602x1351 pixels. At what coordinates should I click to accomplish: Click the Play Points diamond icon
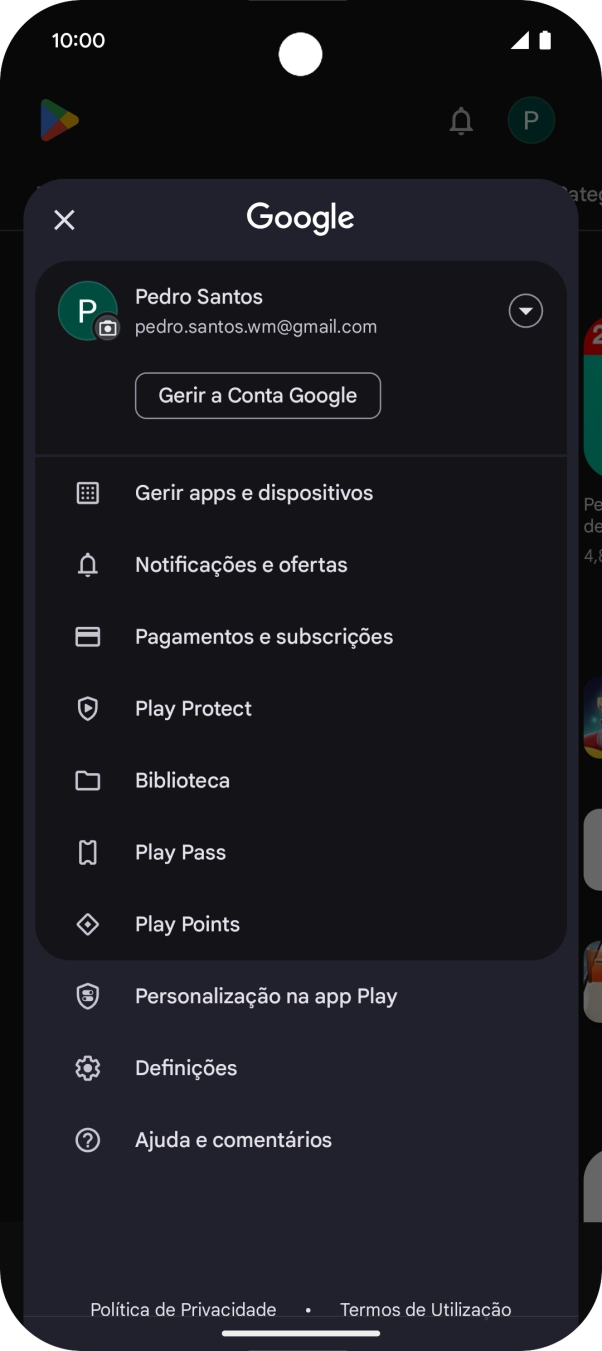point(88,924)
